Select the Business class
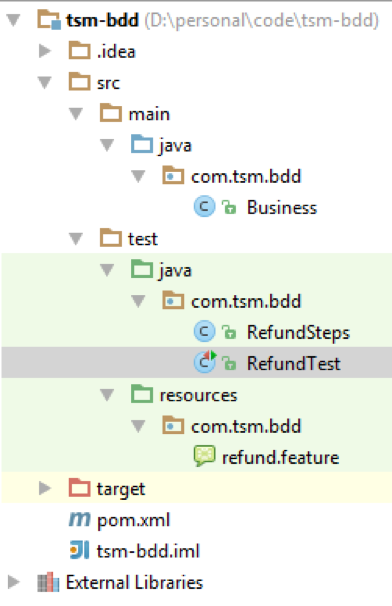 coord(282,208)
